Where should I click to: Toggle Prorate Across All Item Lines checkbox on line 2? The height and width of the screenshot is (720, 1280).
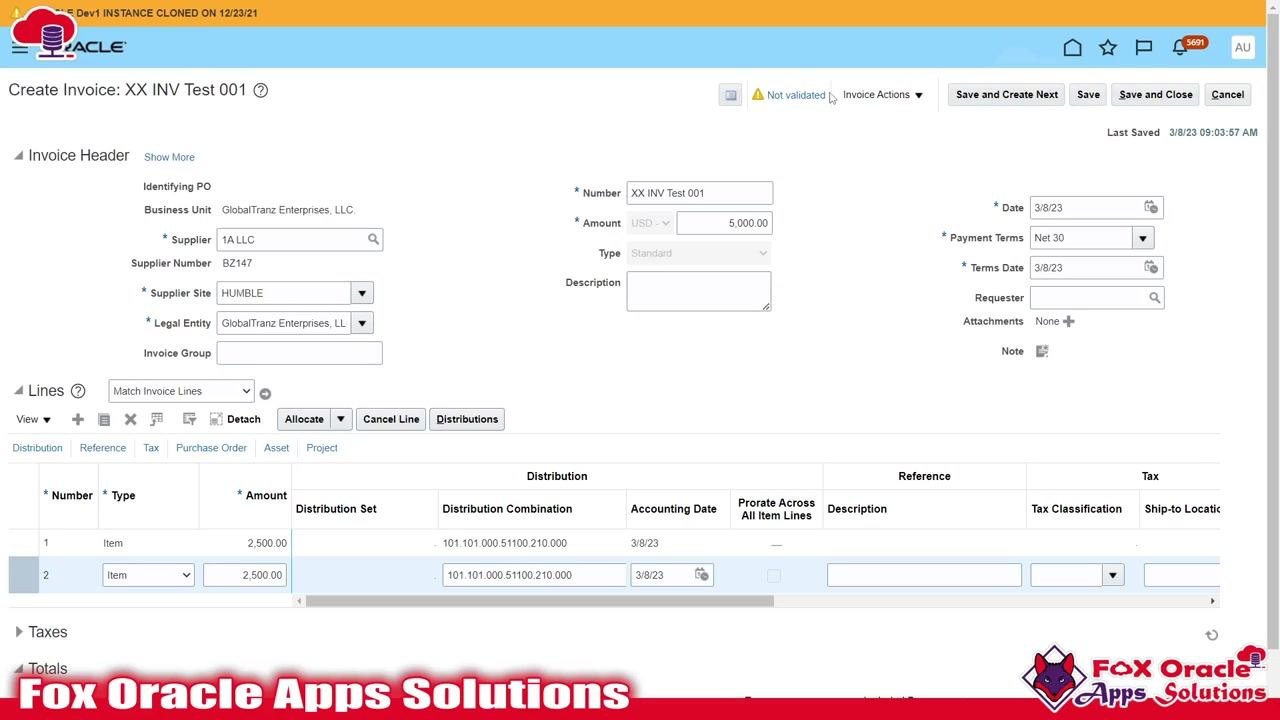click(x=773, y=576)
